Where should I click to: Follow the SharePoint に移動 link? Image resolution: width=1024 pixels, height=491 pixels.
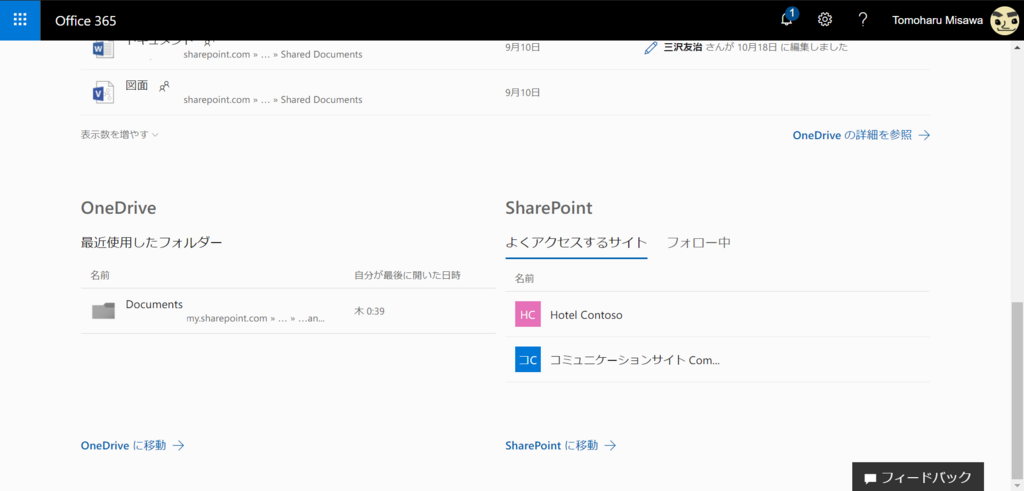pos(561,445)
